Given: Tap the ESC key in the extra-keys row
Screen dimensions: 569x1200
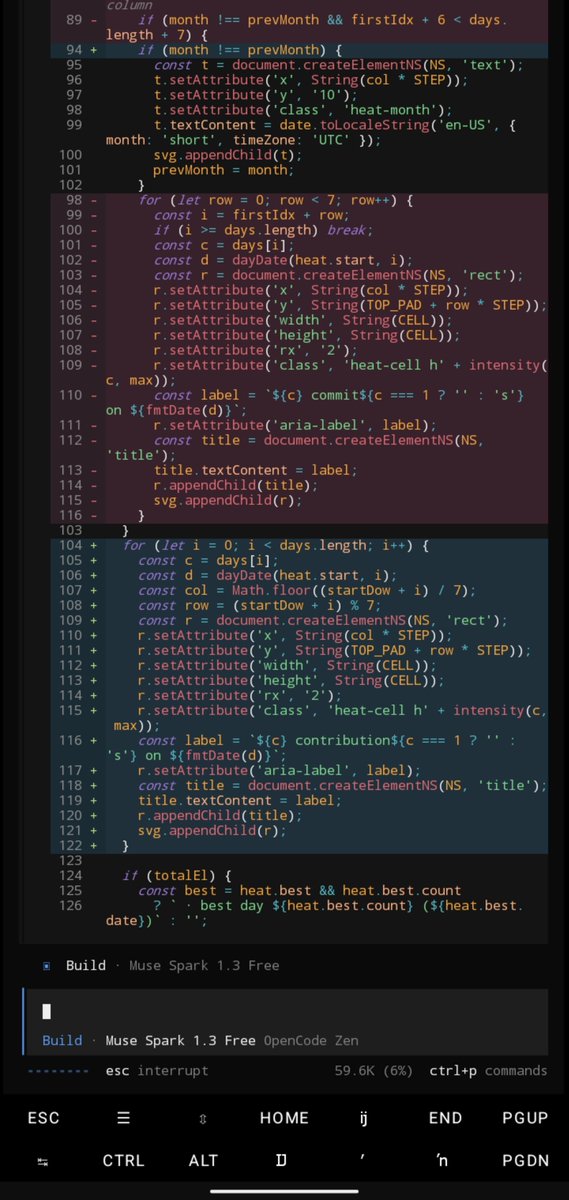Looking at the screenshot, I should tap(43, 1118).
